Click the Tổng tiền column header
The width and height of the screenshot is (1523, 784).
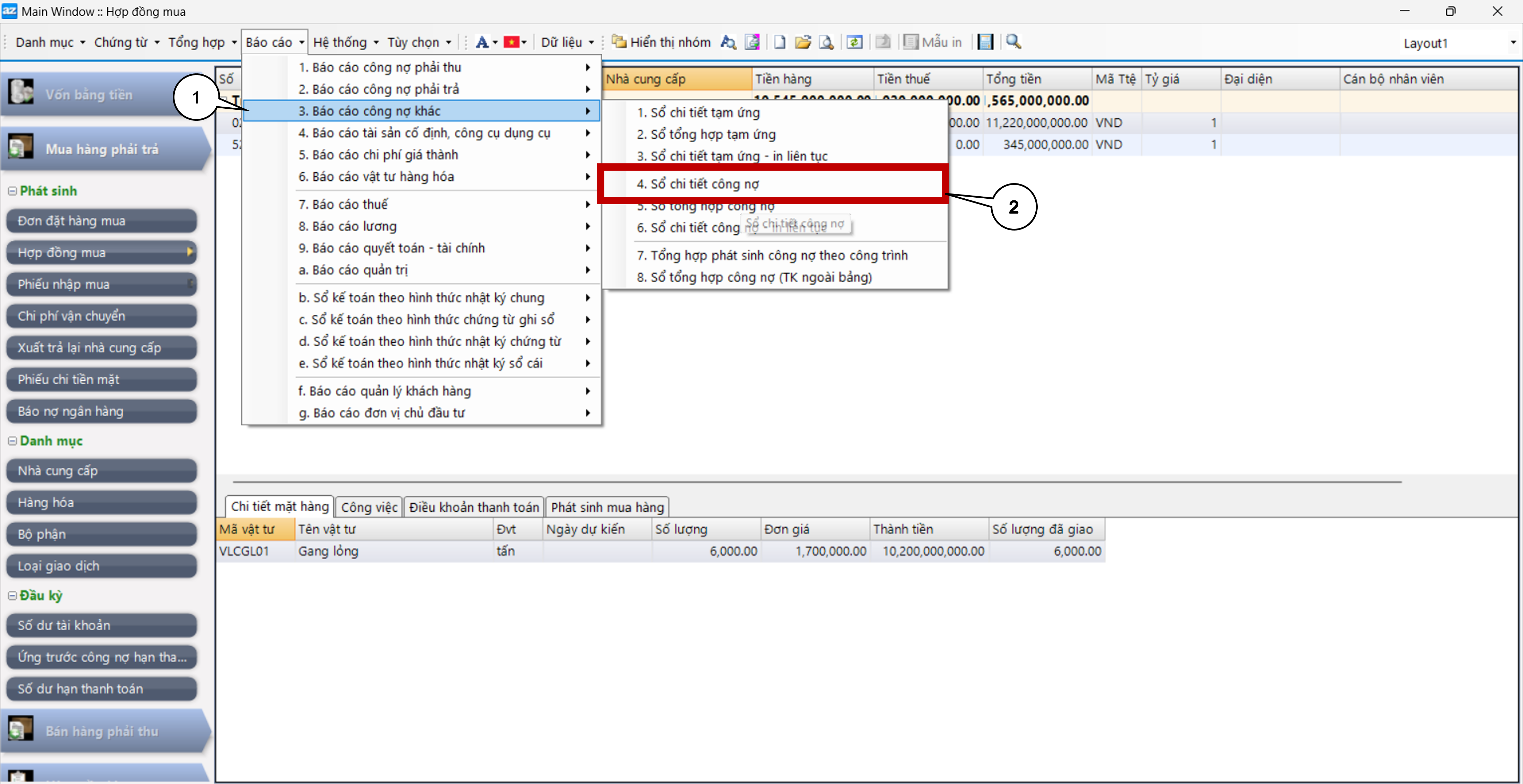pyautogui.click(x=1013, y=79)
